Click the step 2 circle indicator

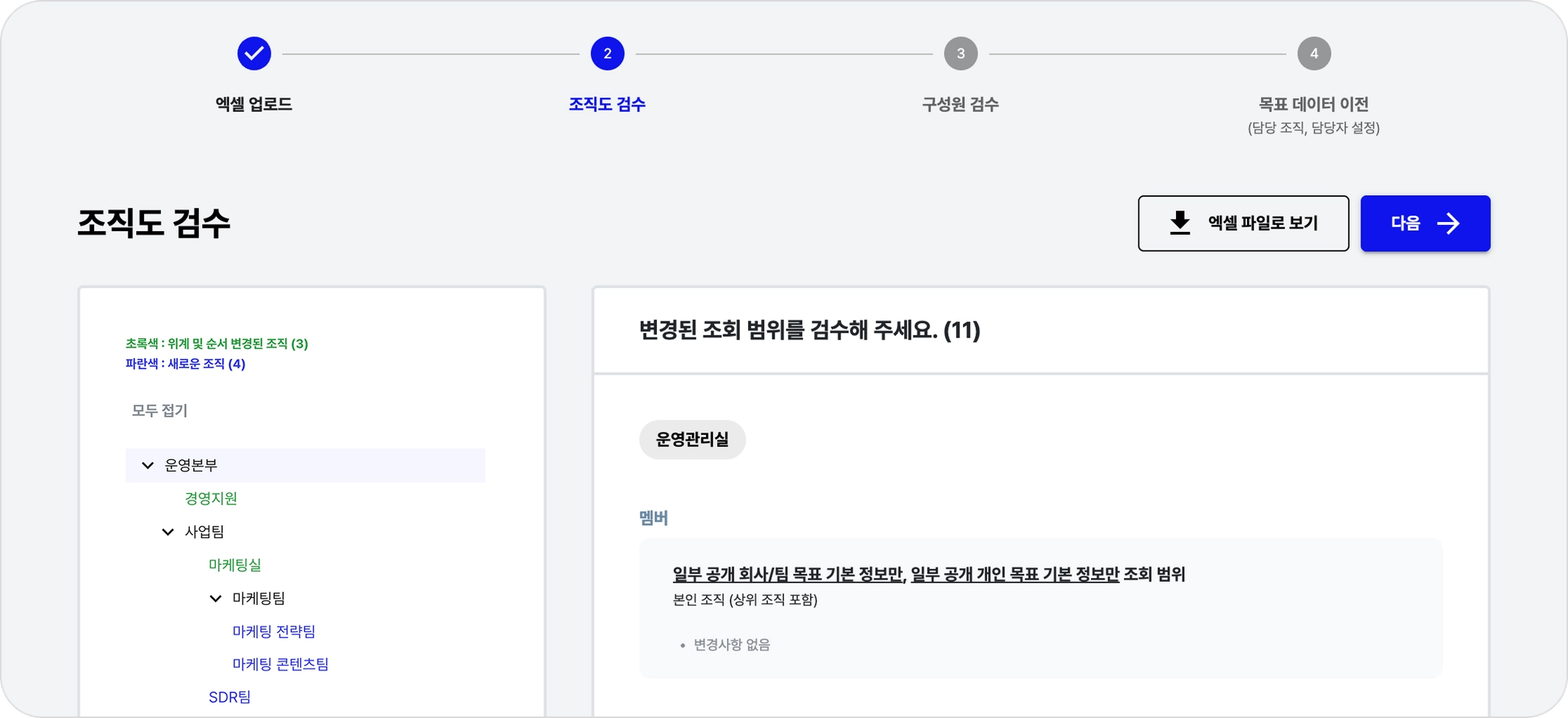pos(607,54)
